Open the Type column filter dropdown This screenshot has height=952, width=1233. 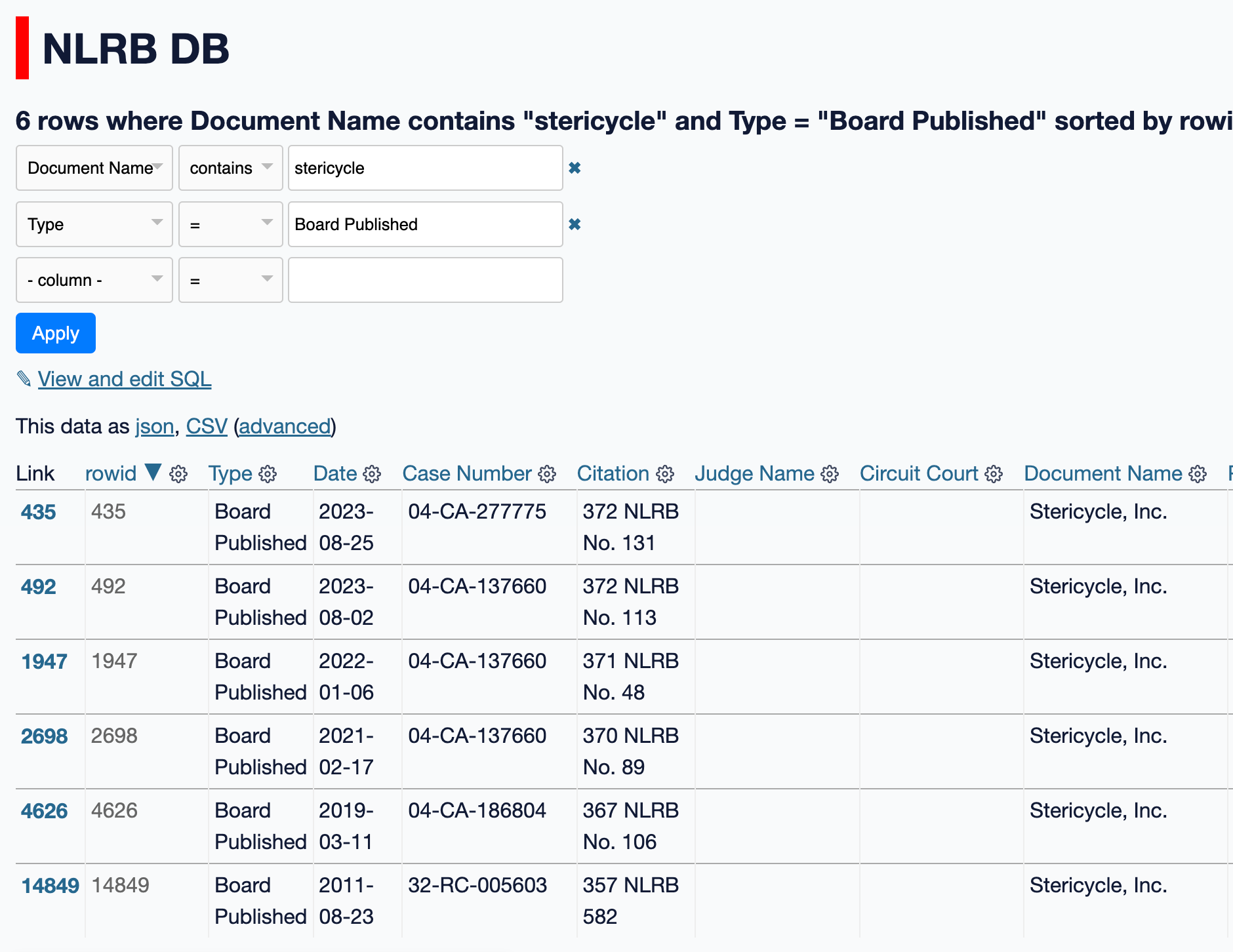tap(94, 224)
